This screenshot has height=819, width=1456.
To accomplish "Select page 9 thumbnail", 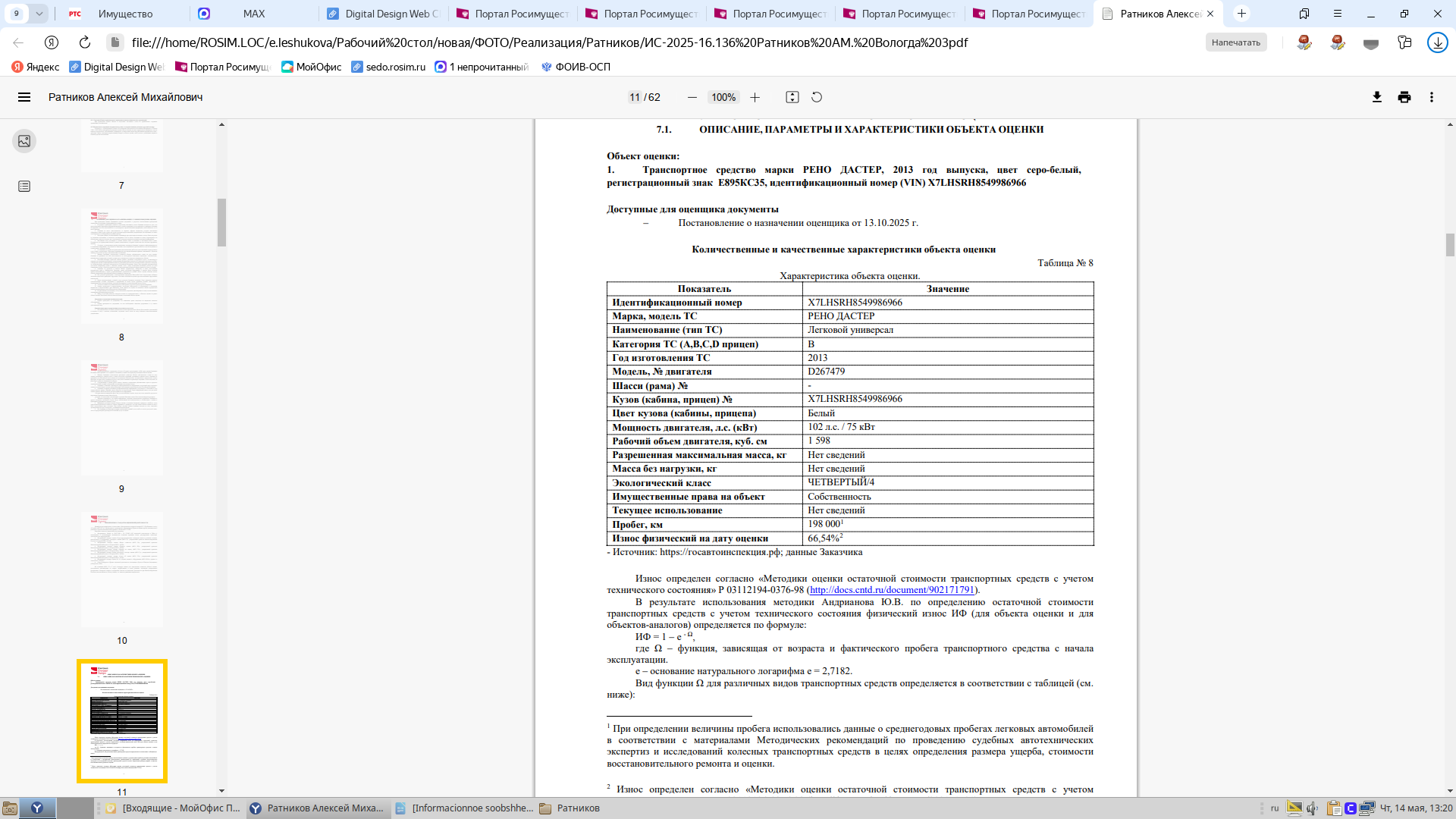I will point(121,418).
